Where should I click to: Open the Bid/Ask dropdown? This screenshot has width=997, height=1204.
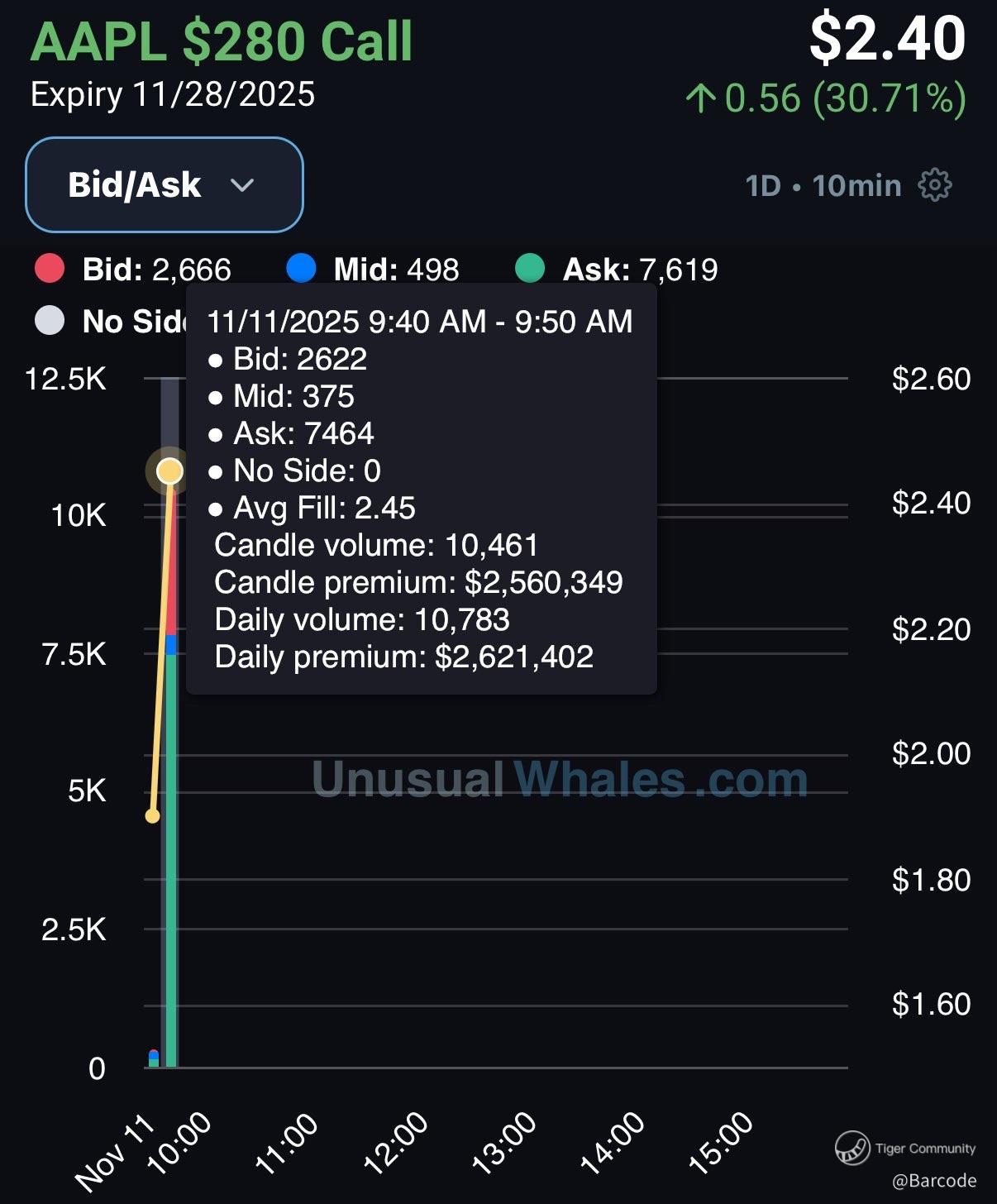click(x=164, y=184)
